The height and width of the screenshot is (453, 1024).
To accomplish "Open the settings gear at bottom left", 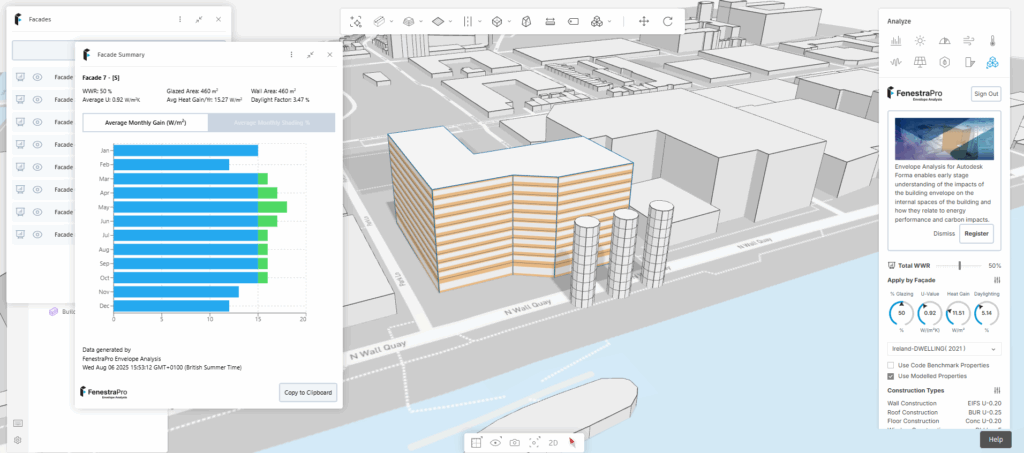I will click(18, 441).
